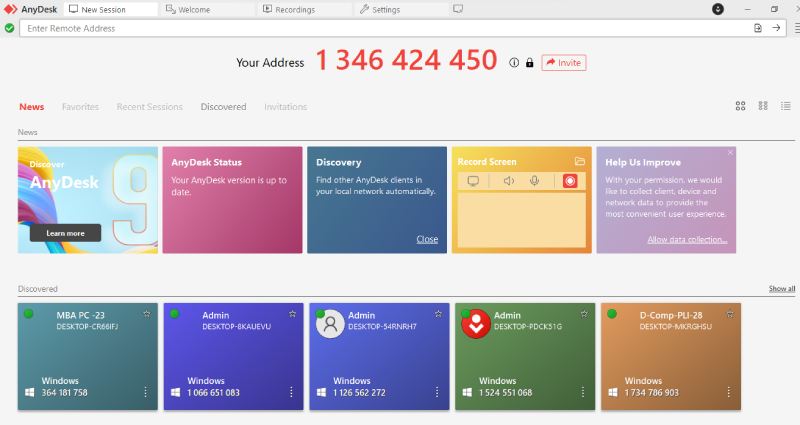800x425 pixels.
Task: Favorite the D-Comp-PLI-28 device star
Action: [x=730, y=314]
